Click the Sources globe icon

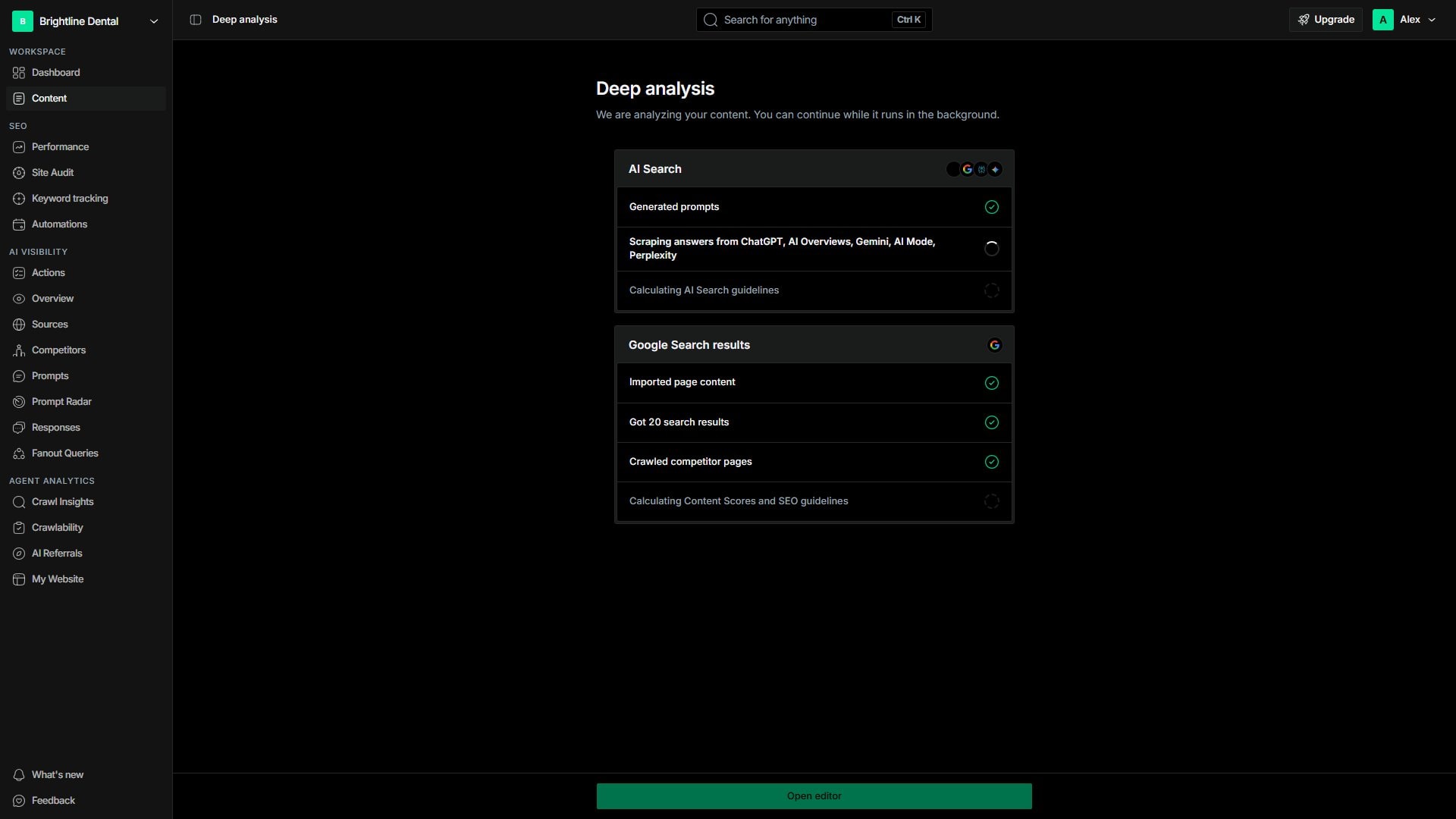pos(19,325)
